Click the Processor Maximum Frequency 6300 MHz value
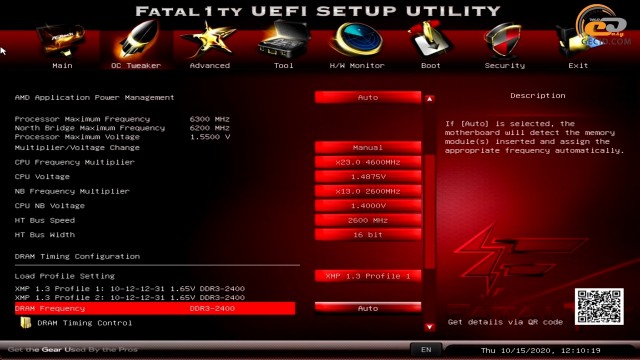 [x=209, y=119]
